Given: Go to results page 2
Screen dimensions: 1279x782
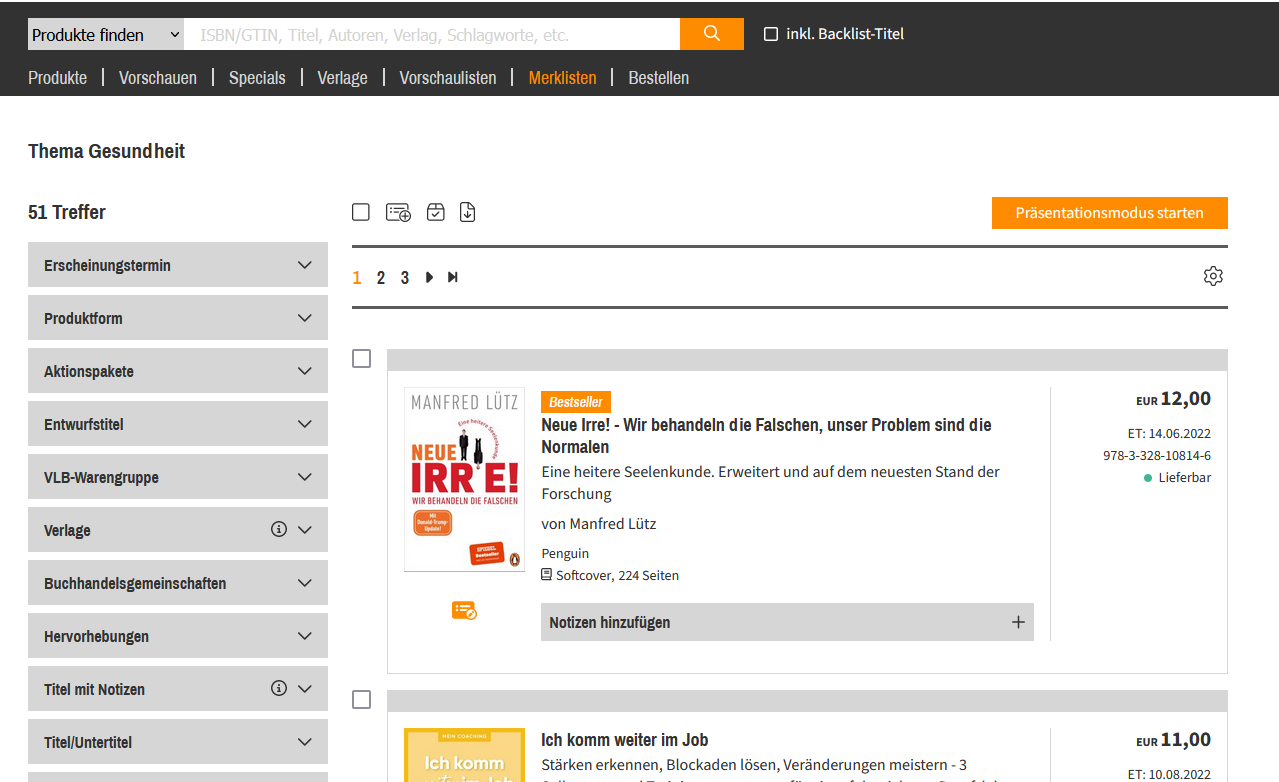Looking at the screenshot, I should coord(381,278).
